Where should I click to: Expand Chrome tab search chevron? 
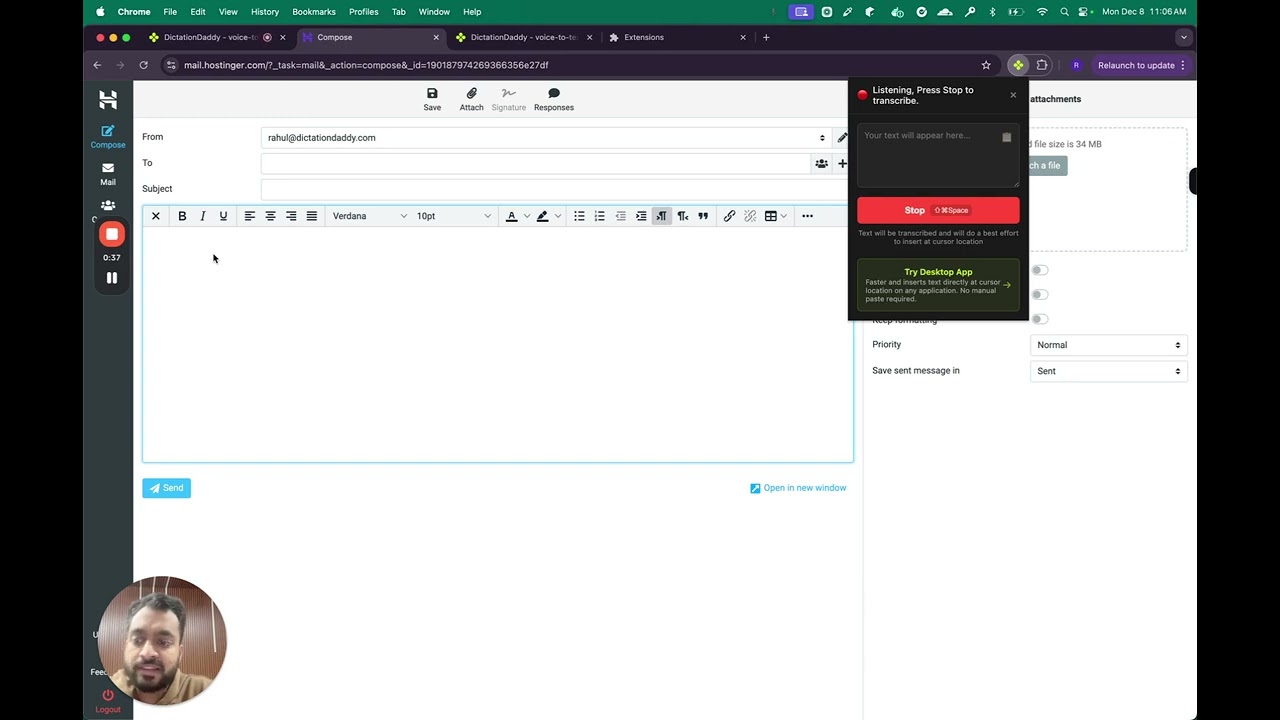(1184, 37)
